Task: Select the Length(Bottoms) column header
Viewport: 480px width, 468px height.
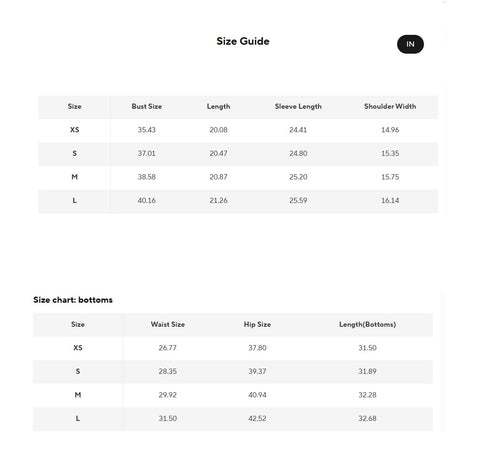Action: coord(367,324)
